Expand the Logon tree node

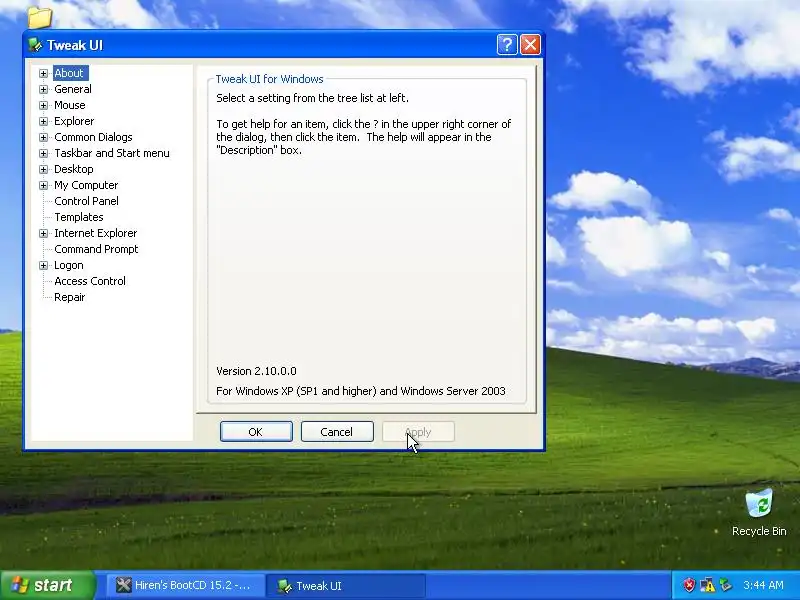(x=43, y=265)
